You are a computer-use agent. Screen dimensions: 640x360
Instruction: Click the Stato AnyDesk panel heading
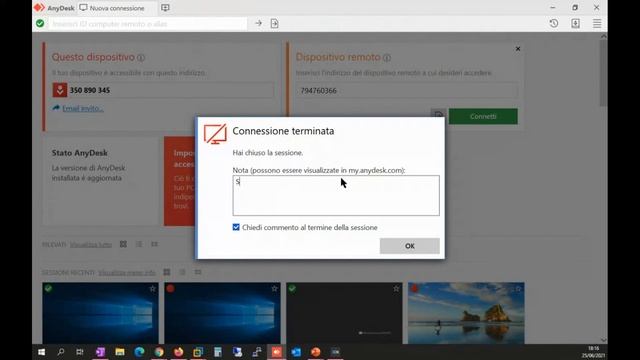coord(80,153)
